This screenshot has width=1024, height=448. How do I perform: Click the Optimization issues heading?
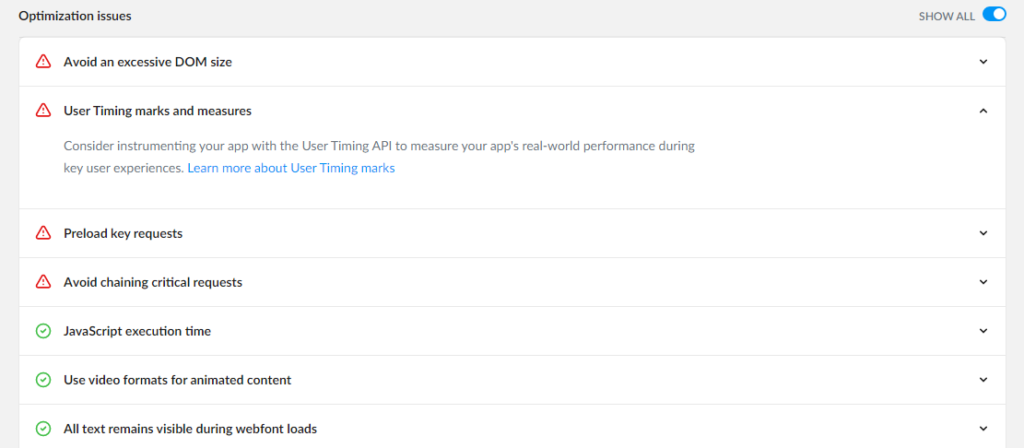point(75,16)
